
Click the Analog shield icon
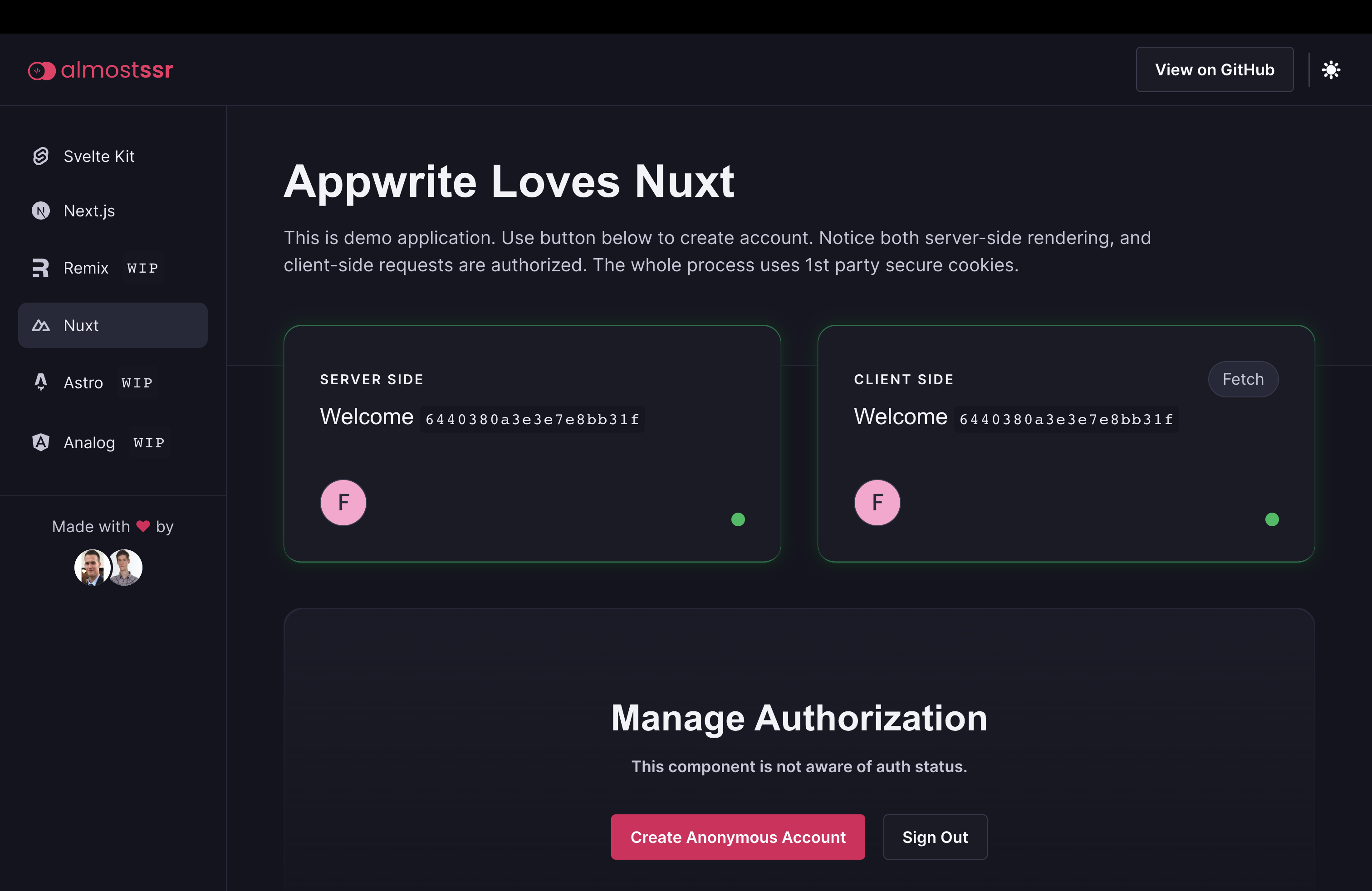40,442
